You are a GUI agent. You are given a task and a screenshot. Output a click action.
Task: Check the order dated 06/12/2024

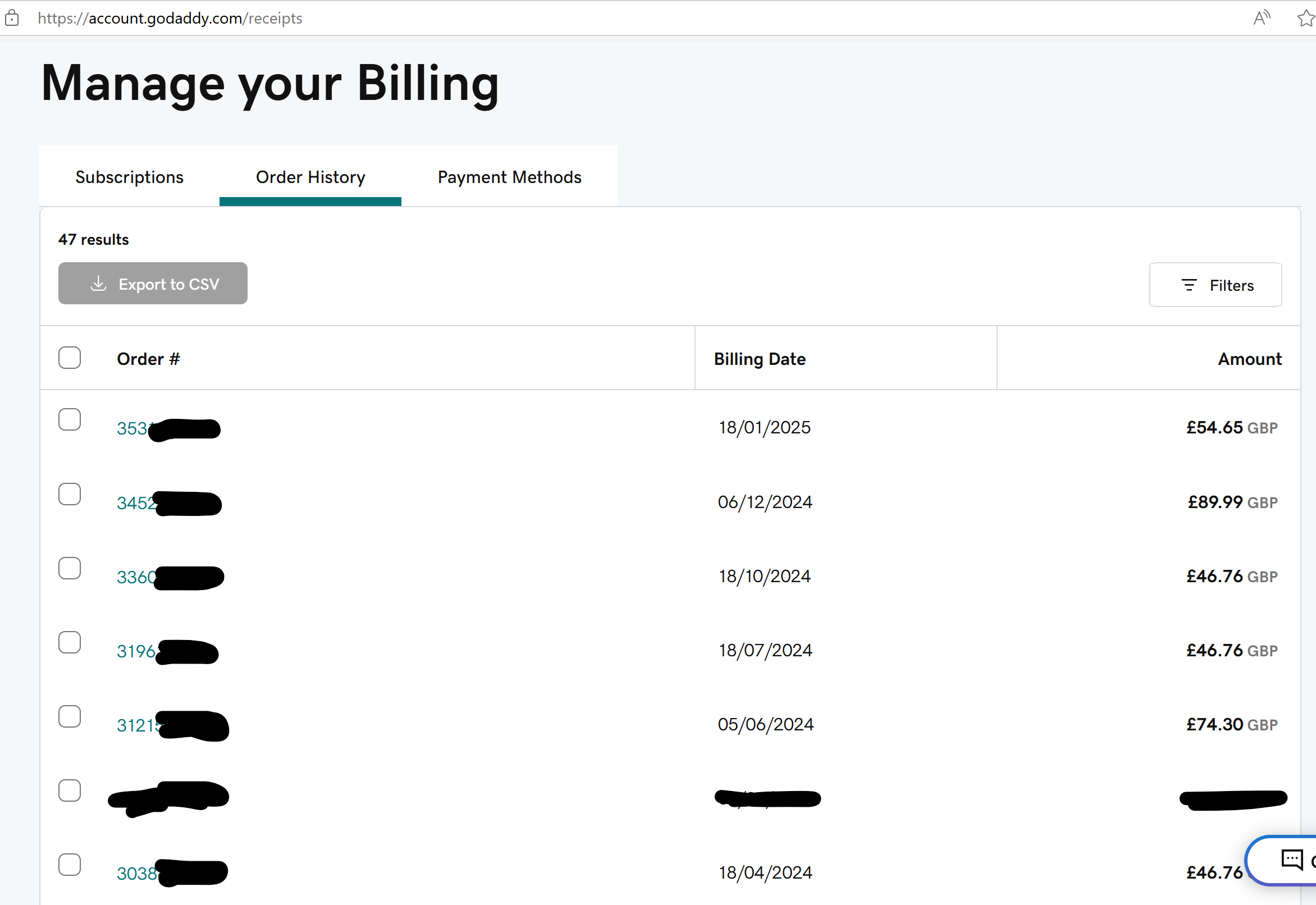pos(70,495)
